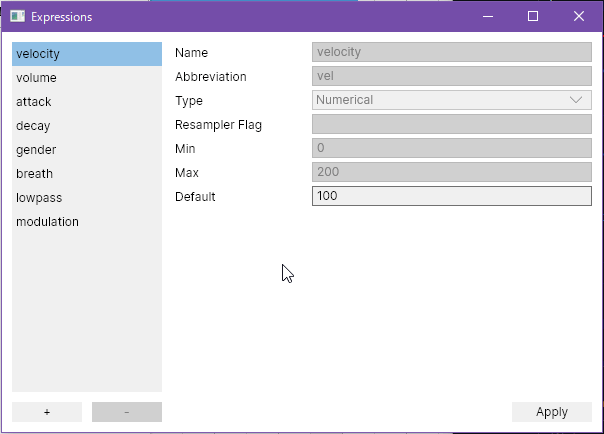Open the Type dropdown showing Numerical
This screenshot has width=604, height=434.
(452, 100)
